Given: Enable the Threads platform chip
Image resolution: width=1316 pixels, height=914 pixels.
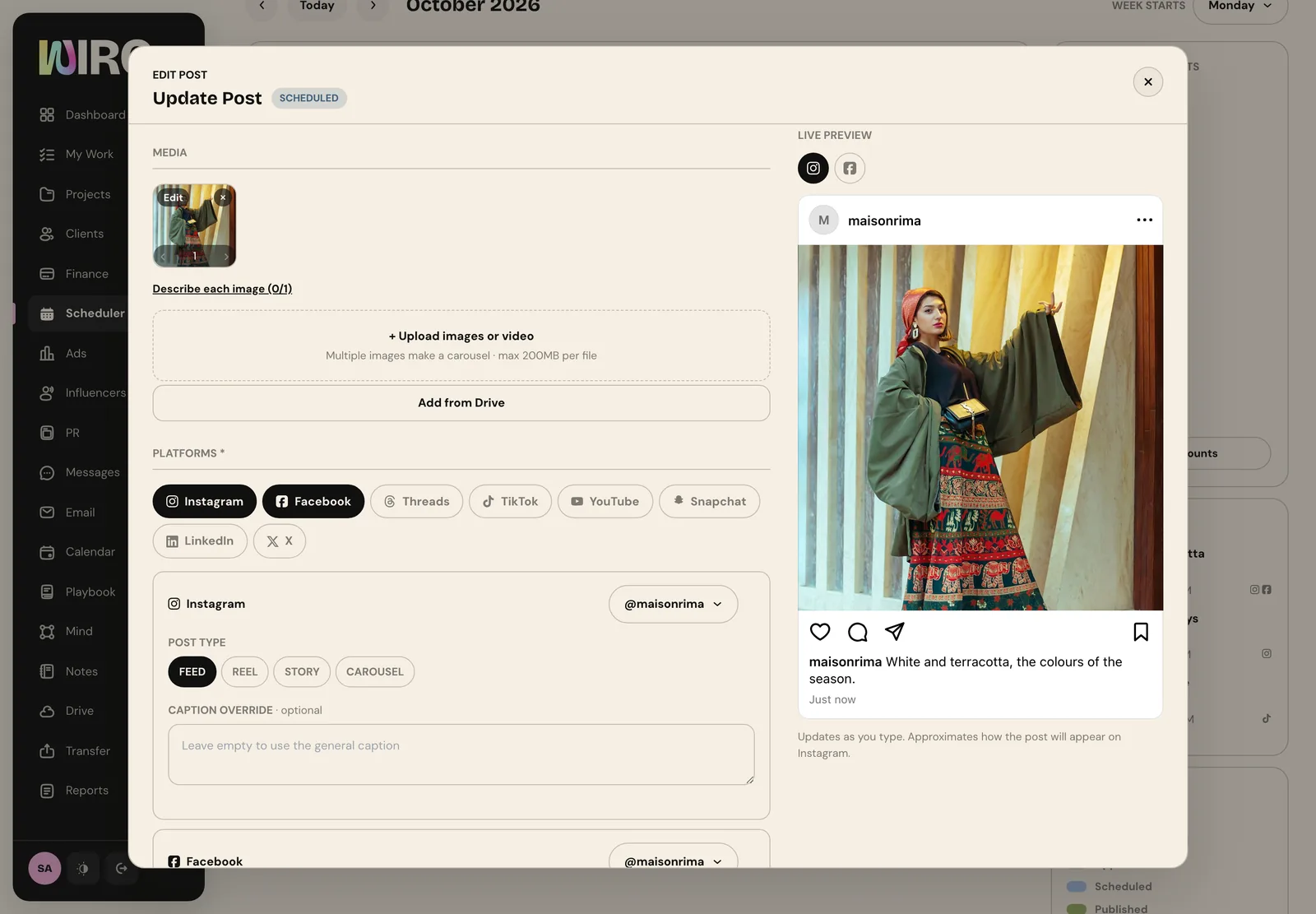Looking at the screenshot, I should point(417,501).
